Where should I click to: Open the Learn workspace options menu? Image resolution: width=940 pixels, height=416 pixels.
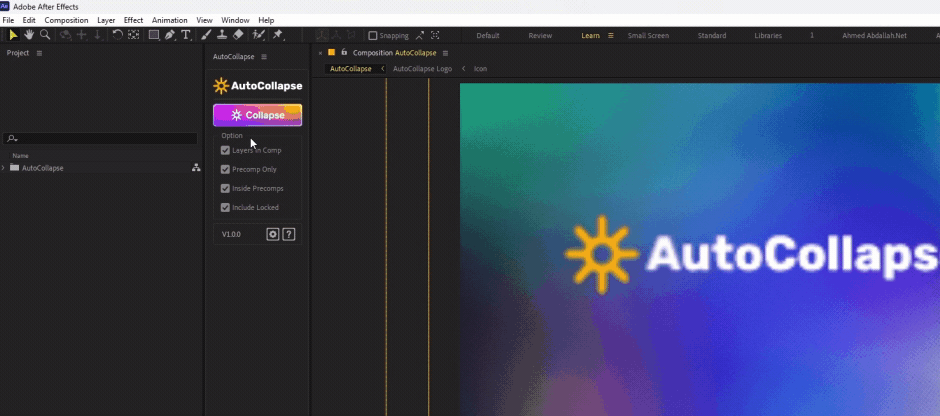[x=611, y=35]
